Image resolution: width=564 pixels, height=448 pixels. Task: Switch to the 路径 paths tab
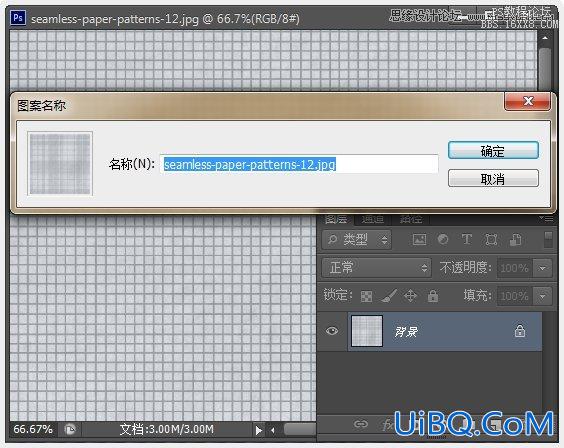click(411, 219)
